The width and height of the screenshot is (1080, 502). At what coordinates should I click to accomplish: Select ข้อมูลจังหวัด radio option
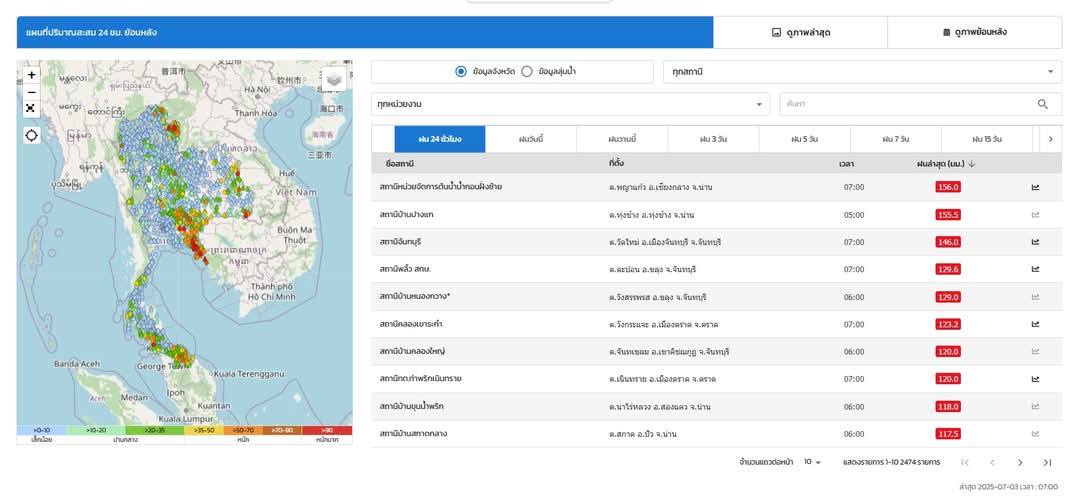[461, 72]
